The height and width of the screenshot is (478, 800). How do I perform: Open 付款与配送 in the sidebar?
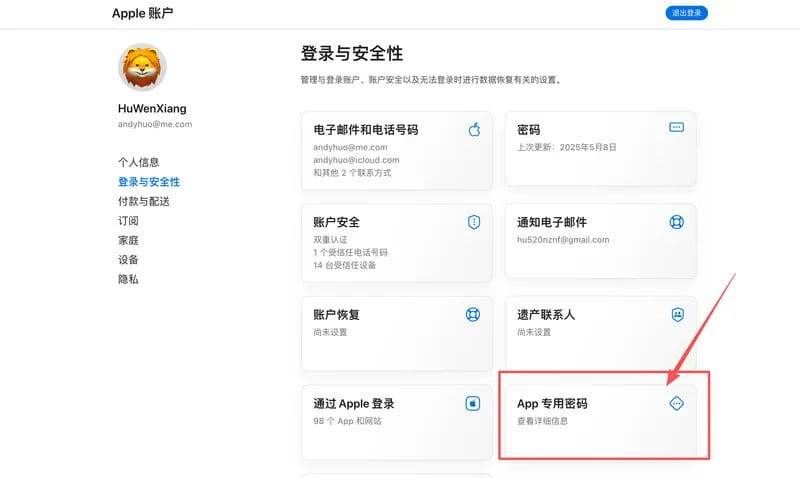[144, 201]
